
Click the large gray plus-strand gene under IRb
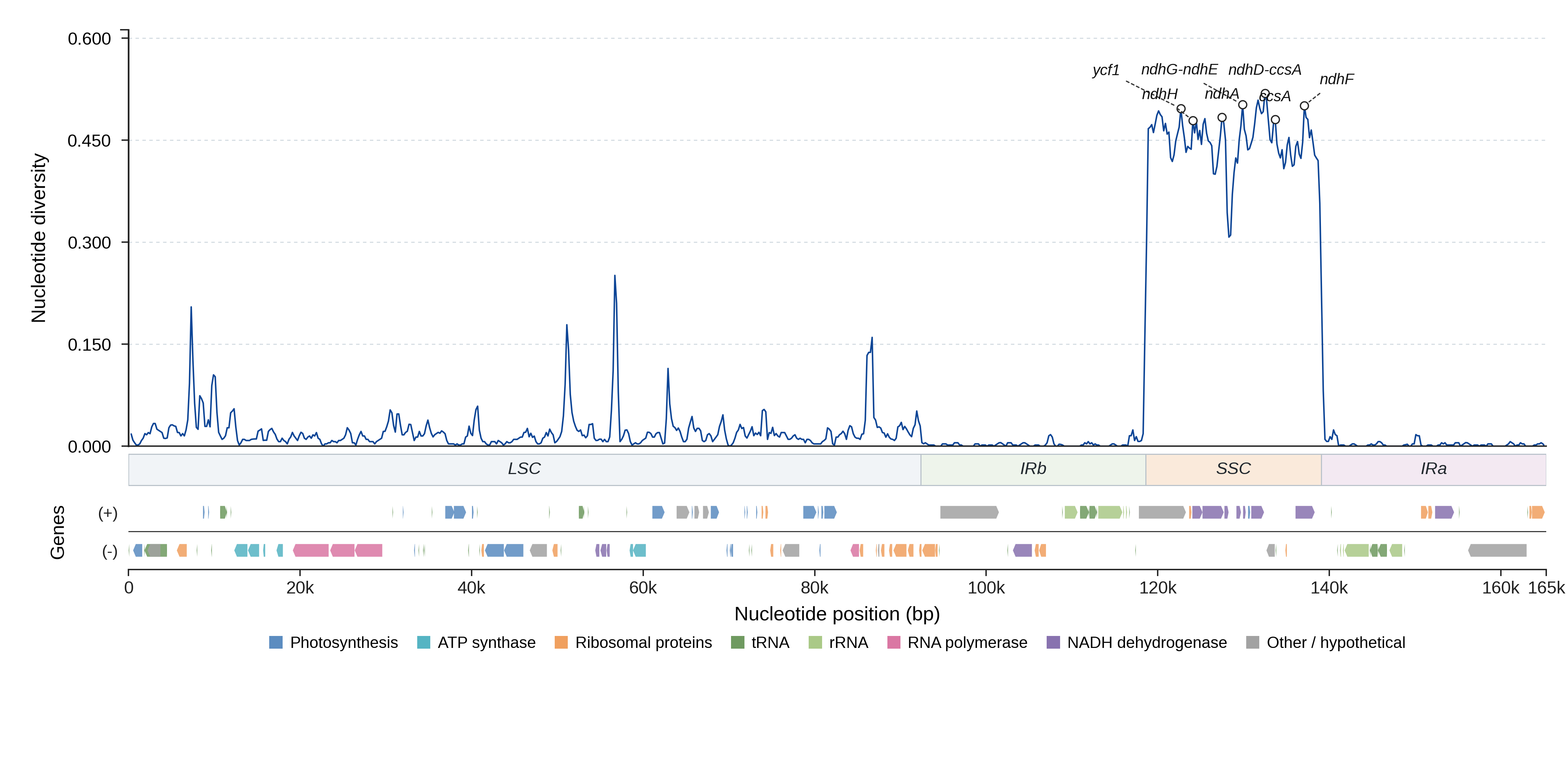point(969,512)
